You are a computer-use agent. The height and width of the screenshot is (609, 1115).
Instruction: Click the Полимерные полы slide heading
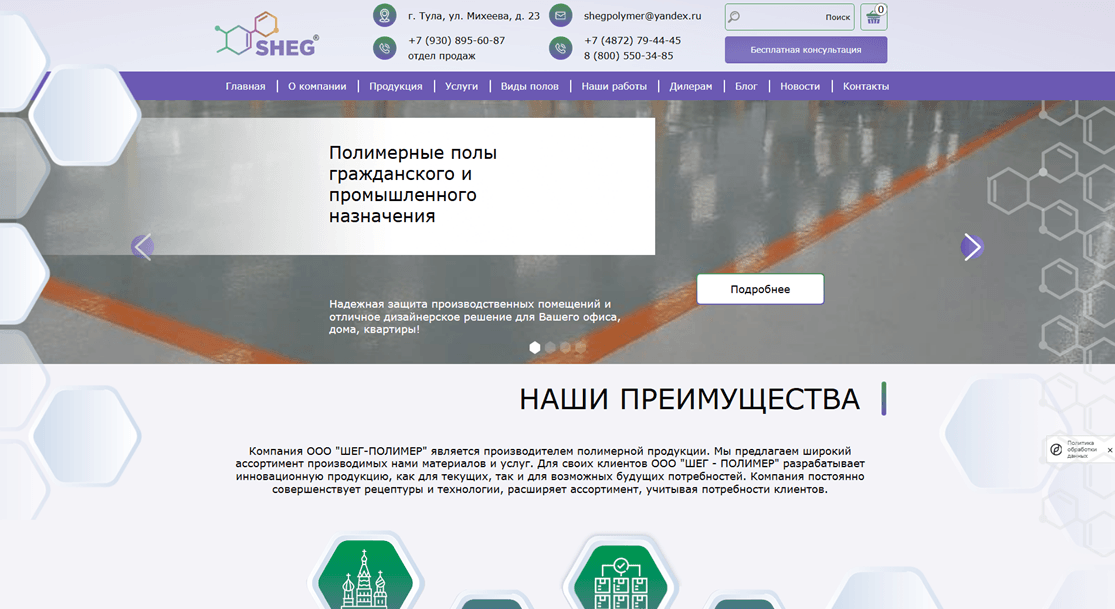[413, 184]
